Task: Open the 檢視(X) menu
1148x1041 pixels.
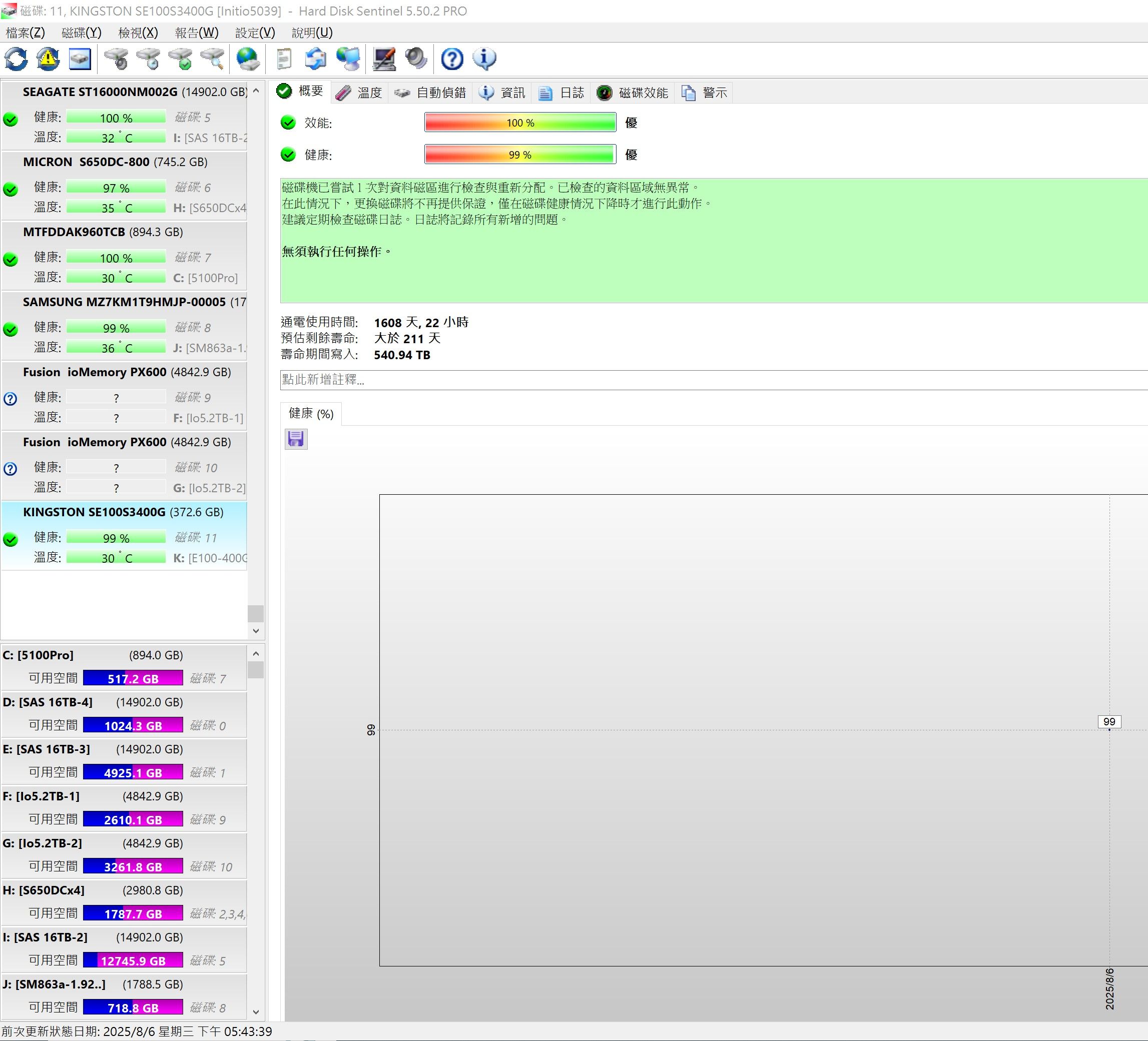Action: 139,33
